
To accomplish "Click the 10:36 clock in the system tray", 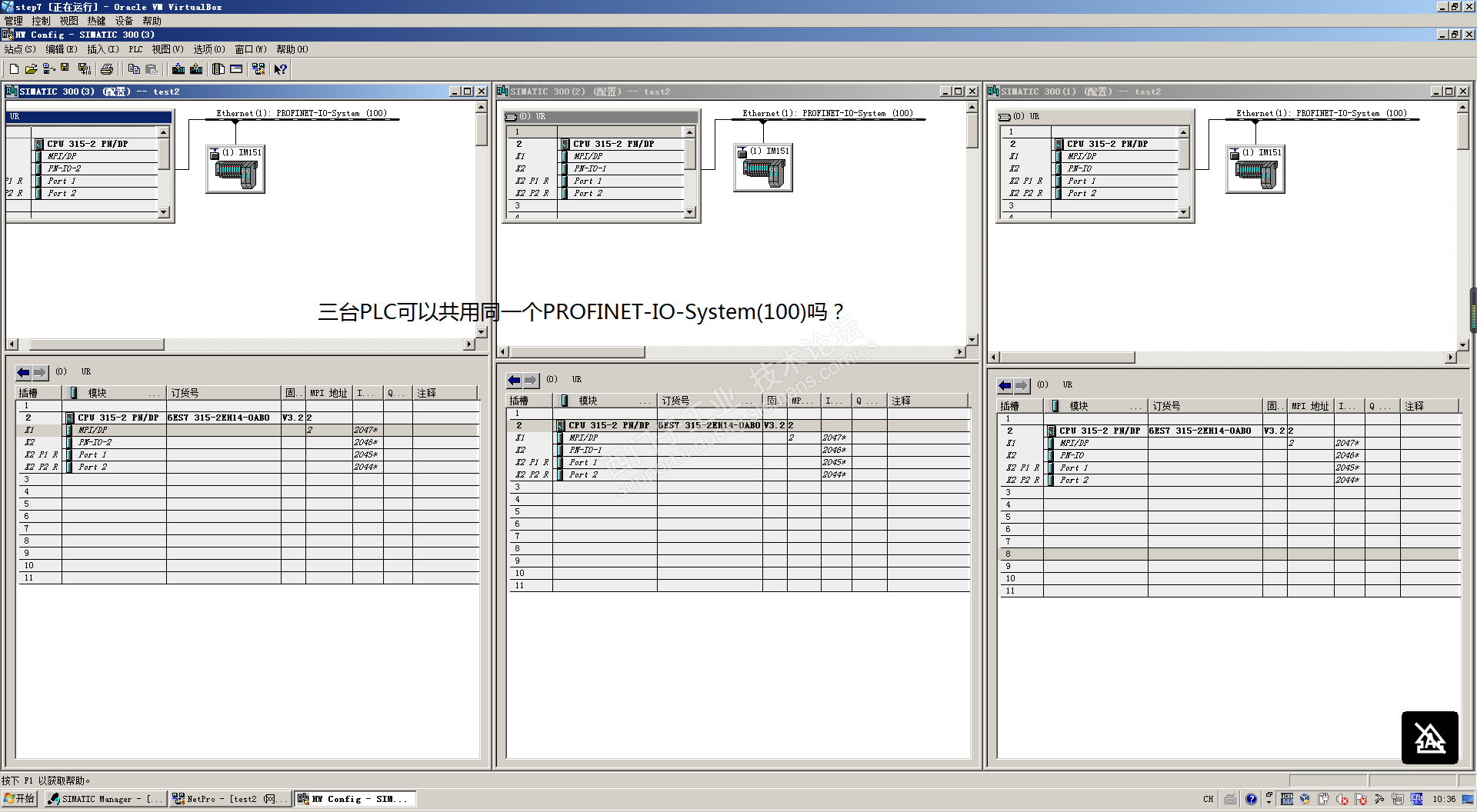I will click(1443, 799).
